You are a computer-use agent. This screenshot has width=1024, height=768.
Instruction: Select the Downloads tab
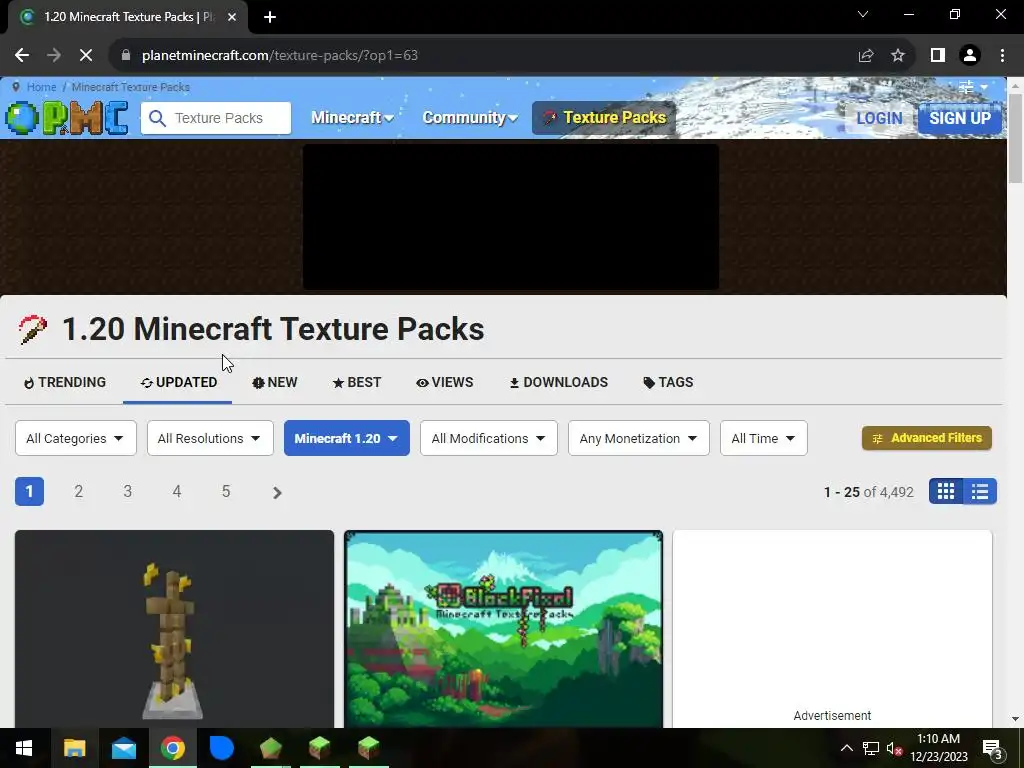(558, 383)
